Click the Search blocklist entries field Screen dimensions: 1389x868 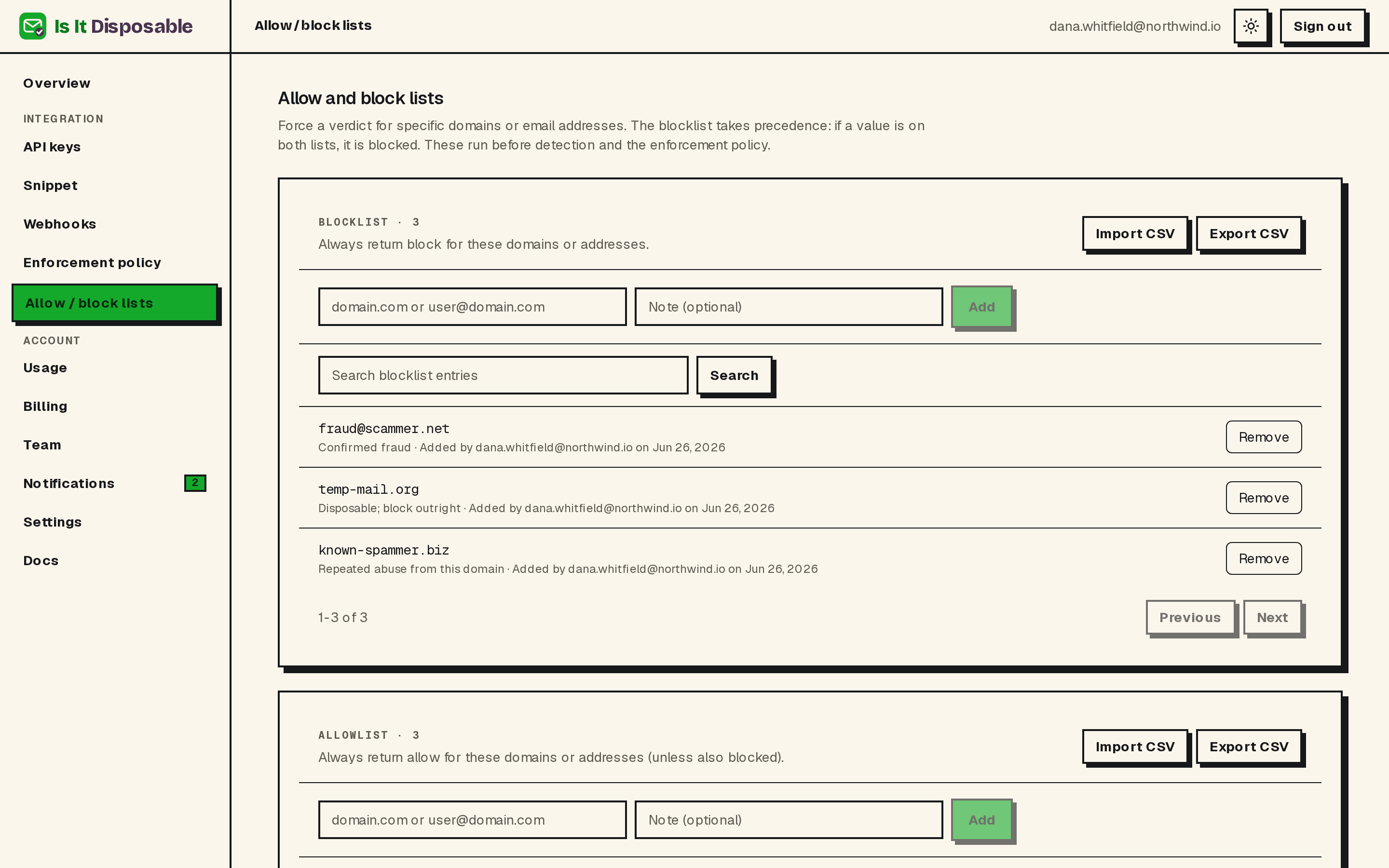point(504,375)
